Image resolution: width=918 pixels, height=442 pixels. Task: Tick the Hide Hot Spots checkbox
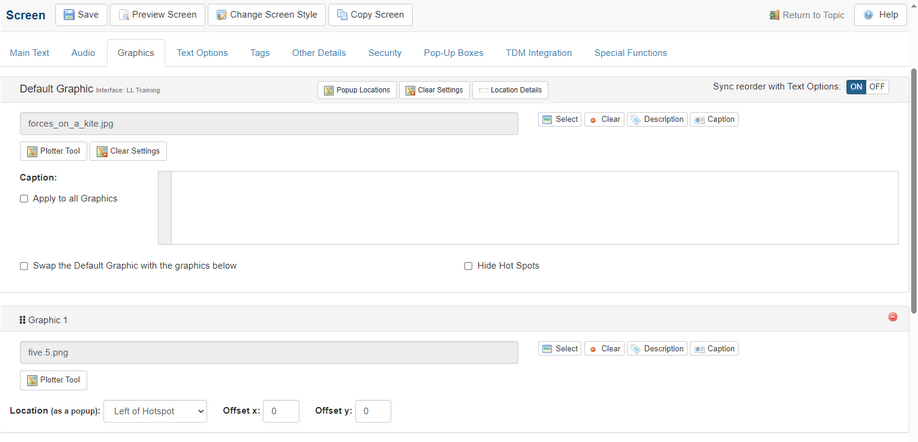pos(468,266)
